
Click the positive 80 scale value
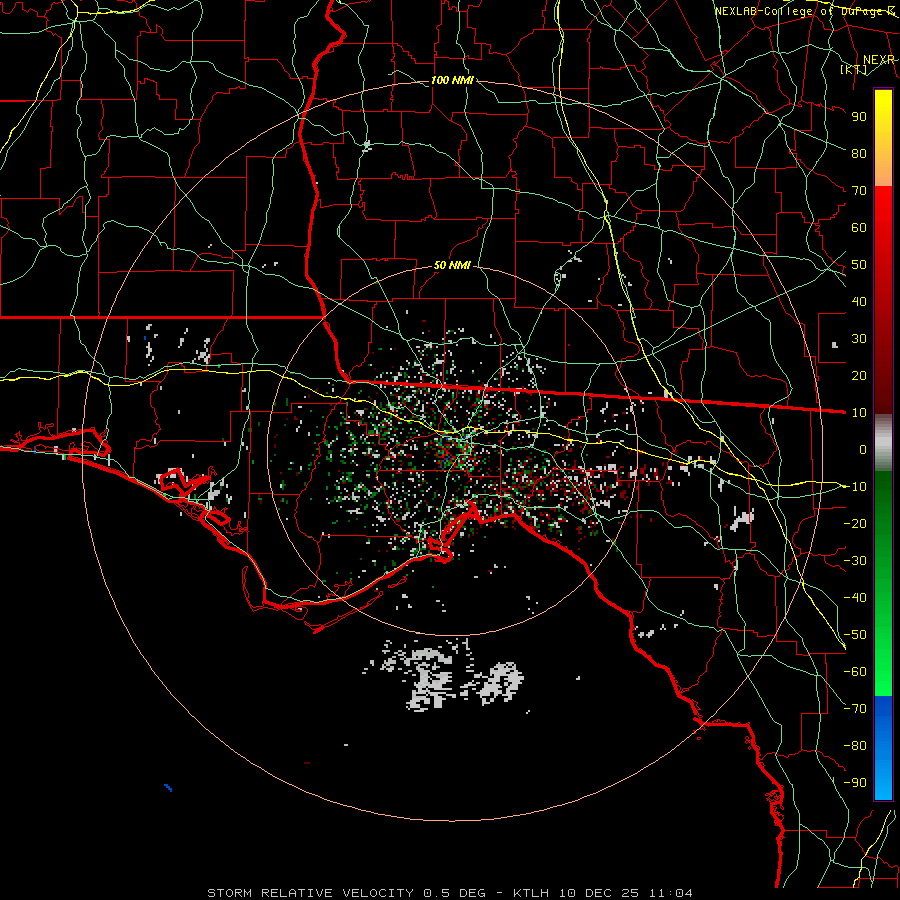coord(859,153)
